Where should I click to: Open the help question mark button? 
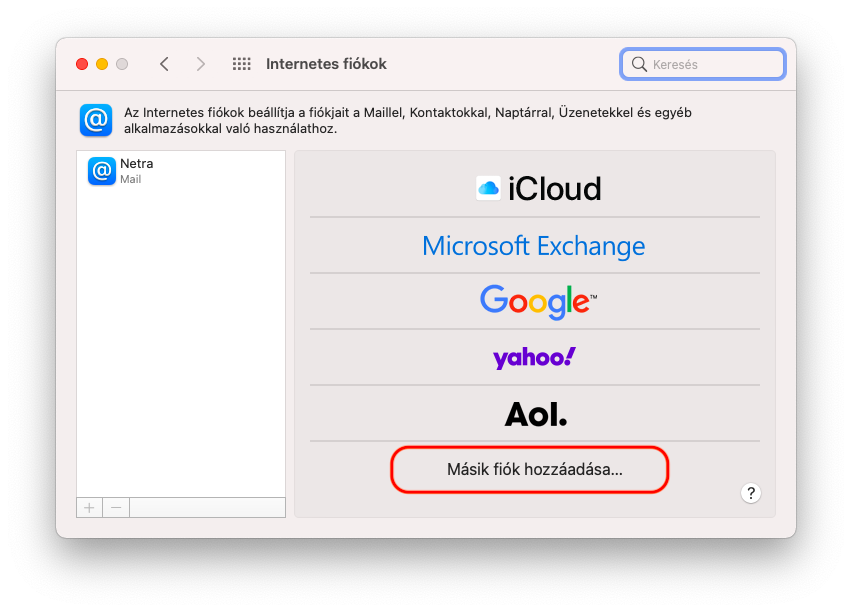click(x=750, y=493)
